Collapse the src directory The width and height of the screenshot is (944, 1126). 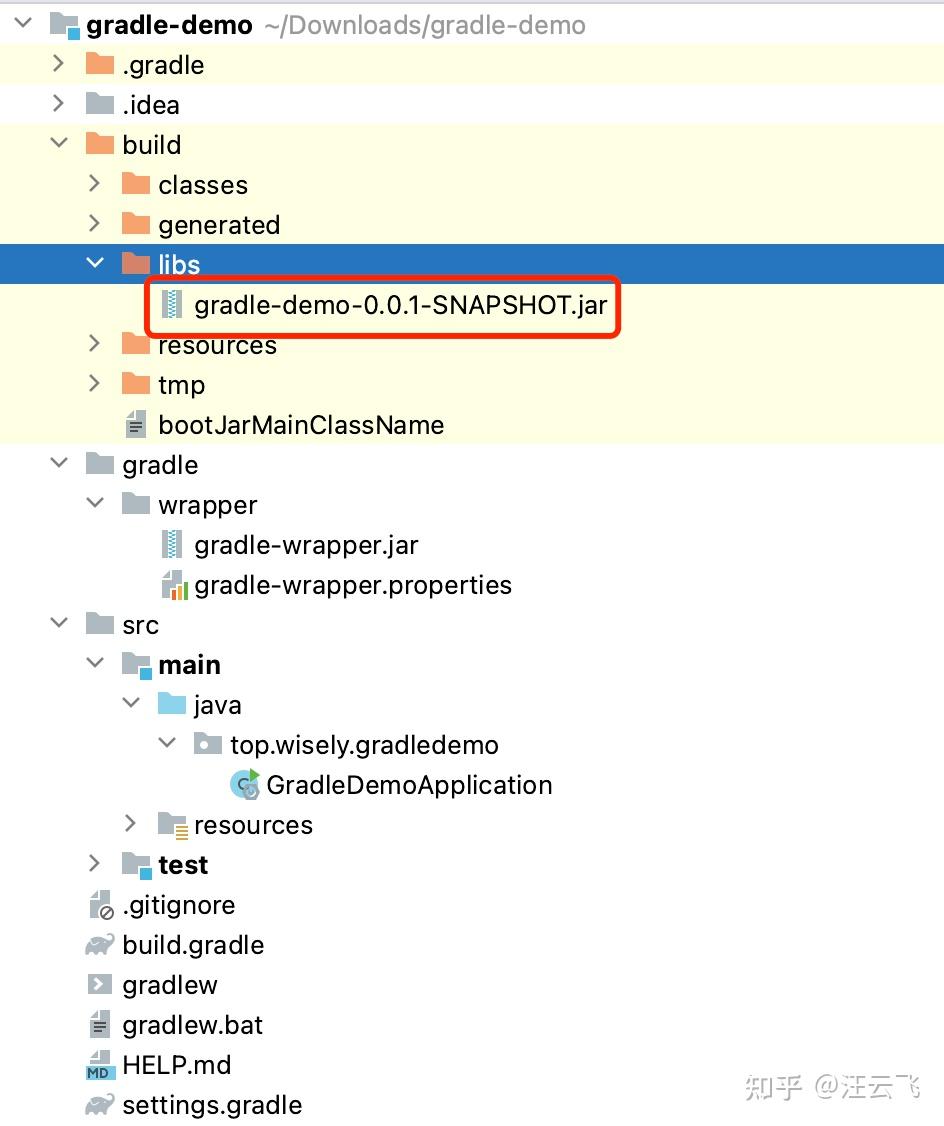(x=59, y=624)
